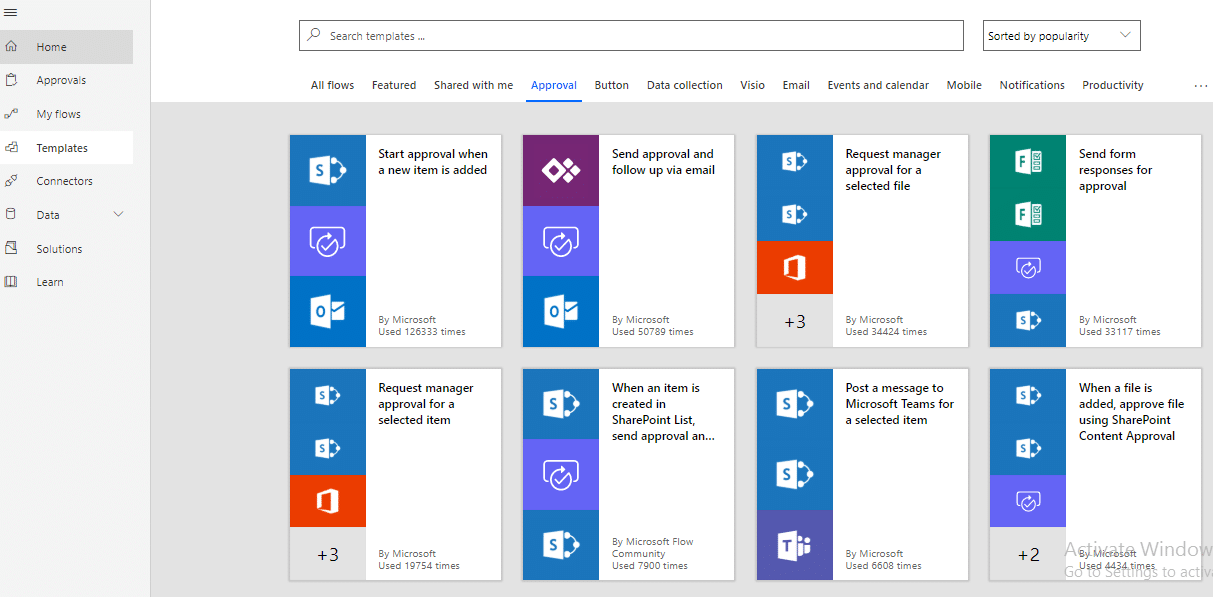Click in Search templates field
Image resolution: width=1213 pixels, height=597 pixels.
coord(631,35)
